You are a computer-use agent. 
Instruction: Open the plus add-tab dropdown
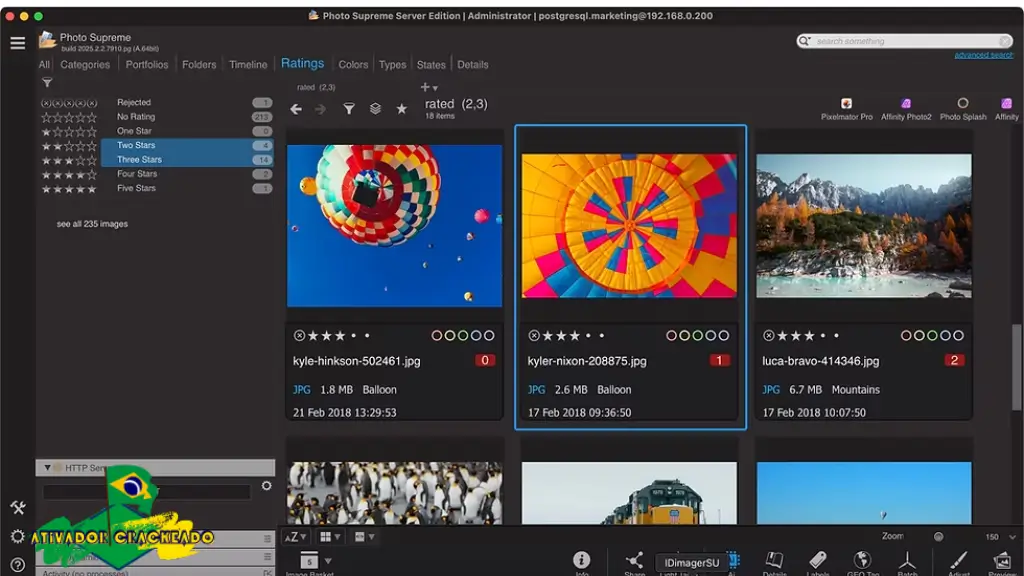429,87
